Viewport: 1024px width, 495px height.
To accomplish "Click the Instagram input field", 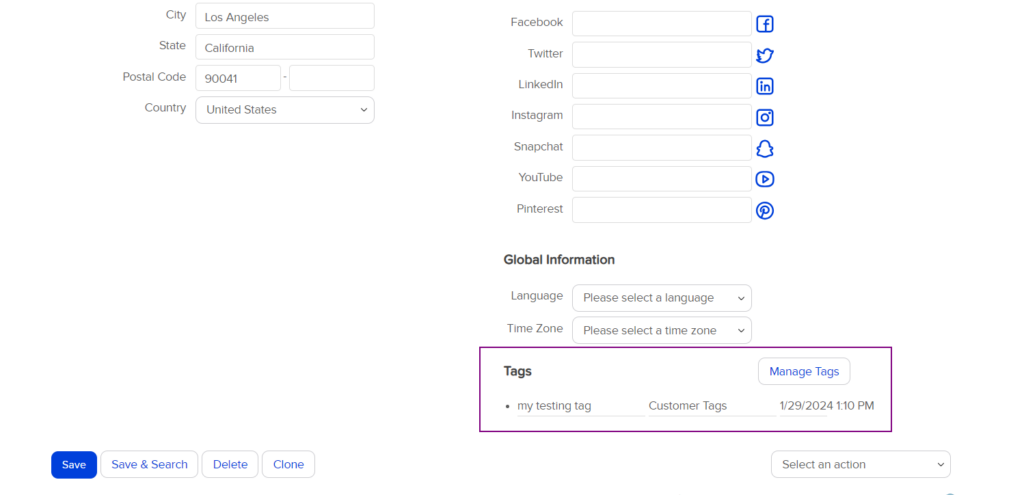I will [662, 117].
